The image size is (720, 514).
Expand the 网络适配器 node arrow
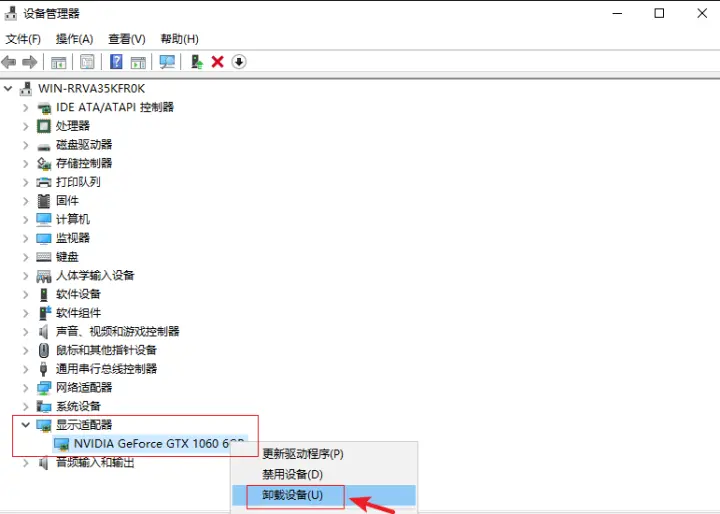tap(26, 388)
